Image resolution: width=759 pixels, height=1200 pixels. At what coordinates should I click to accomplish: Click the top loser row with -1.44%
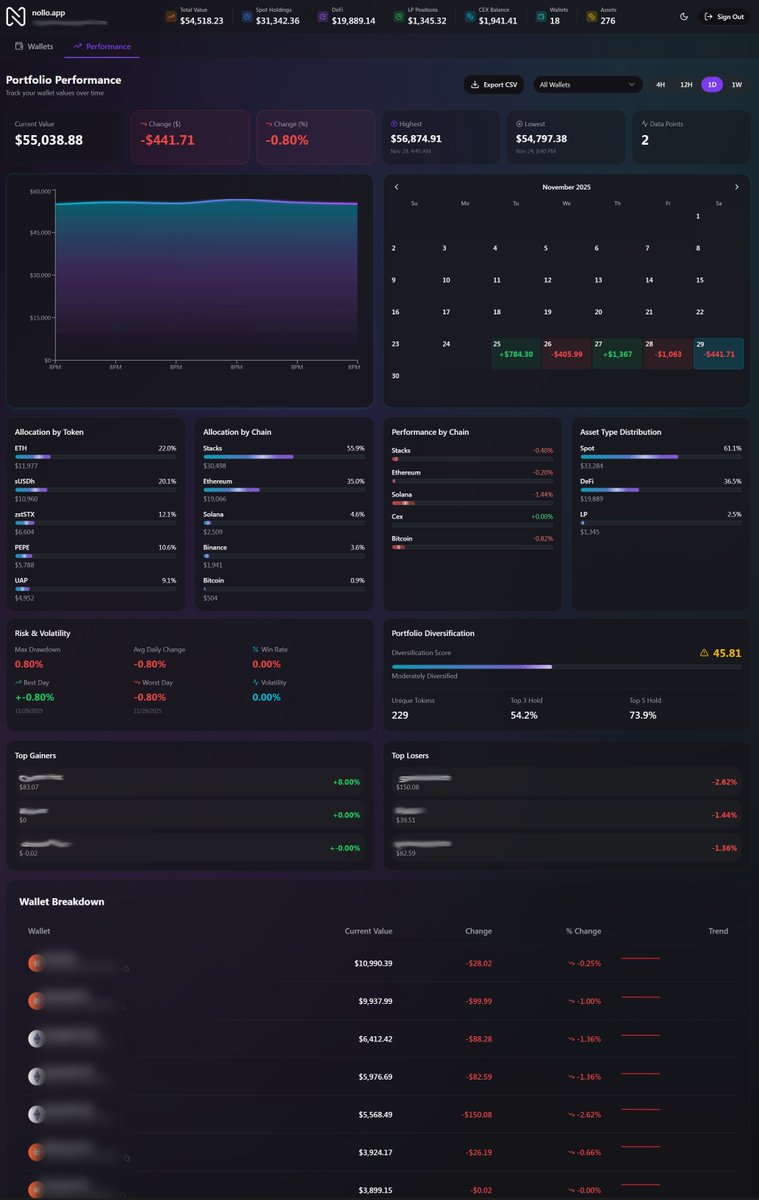tap(566, 815)
